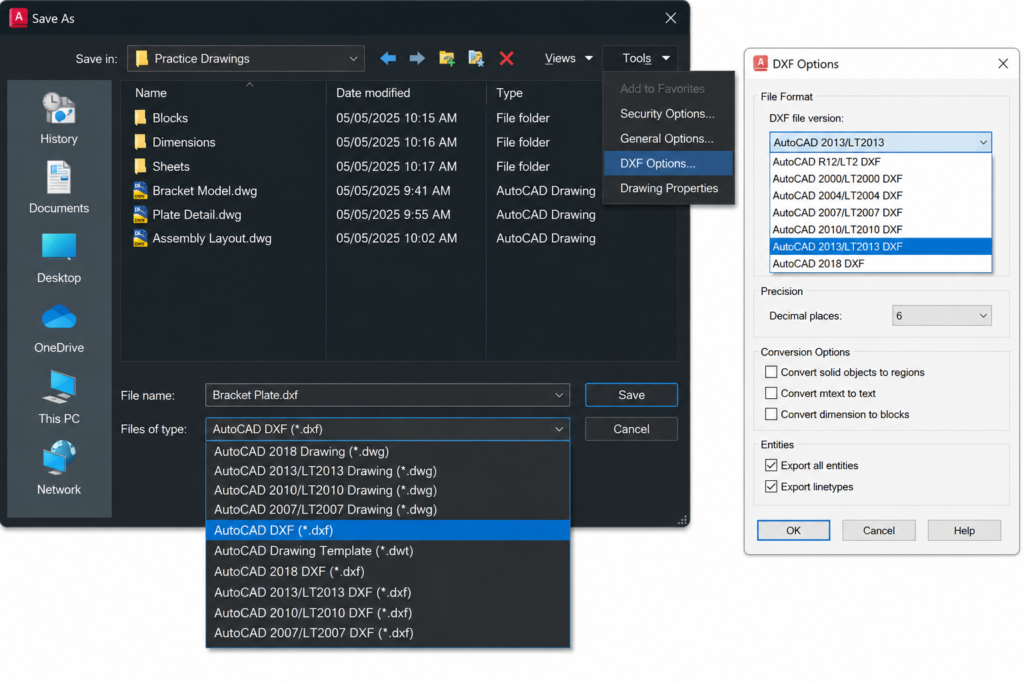
Task: Click the red Delete X icon
Action: 506,58
